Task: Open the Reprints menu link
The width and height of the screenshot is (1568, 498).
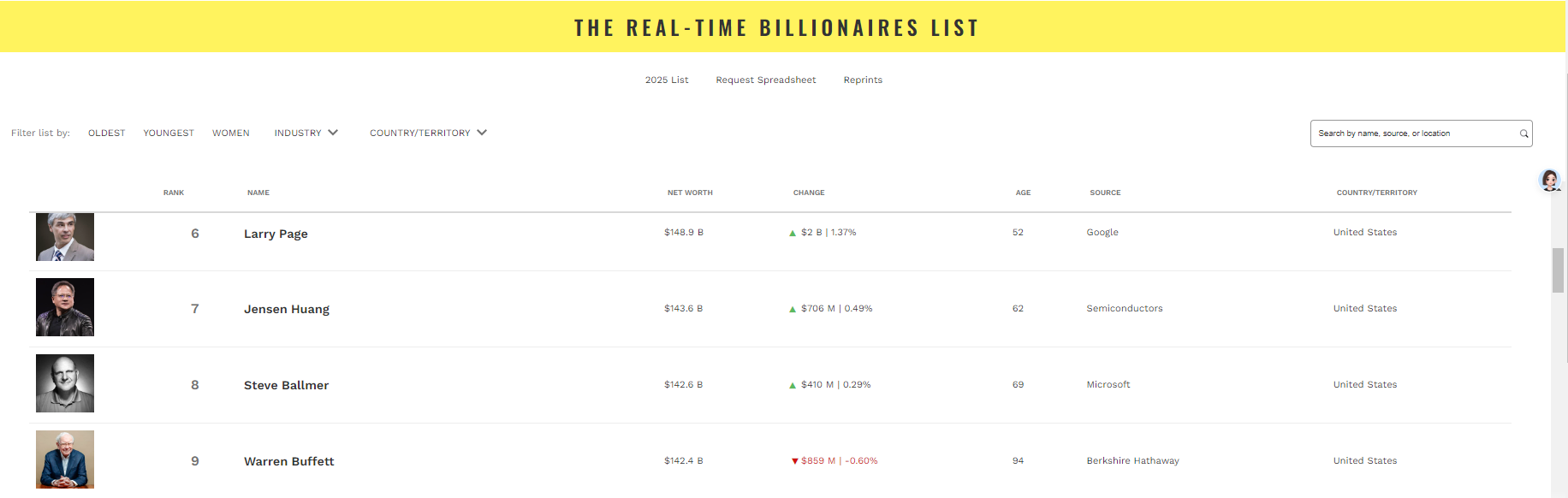Action: [863, 80]
